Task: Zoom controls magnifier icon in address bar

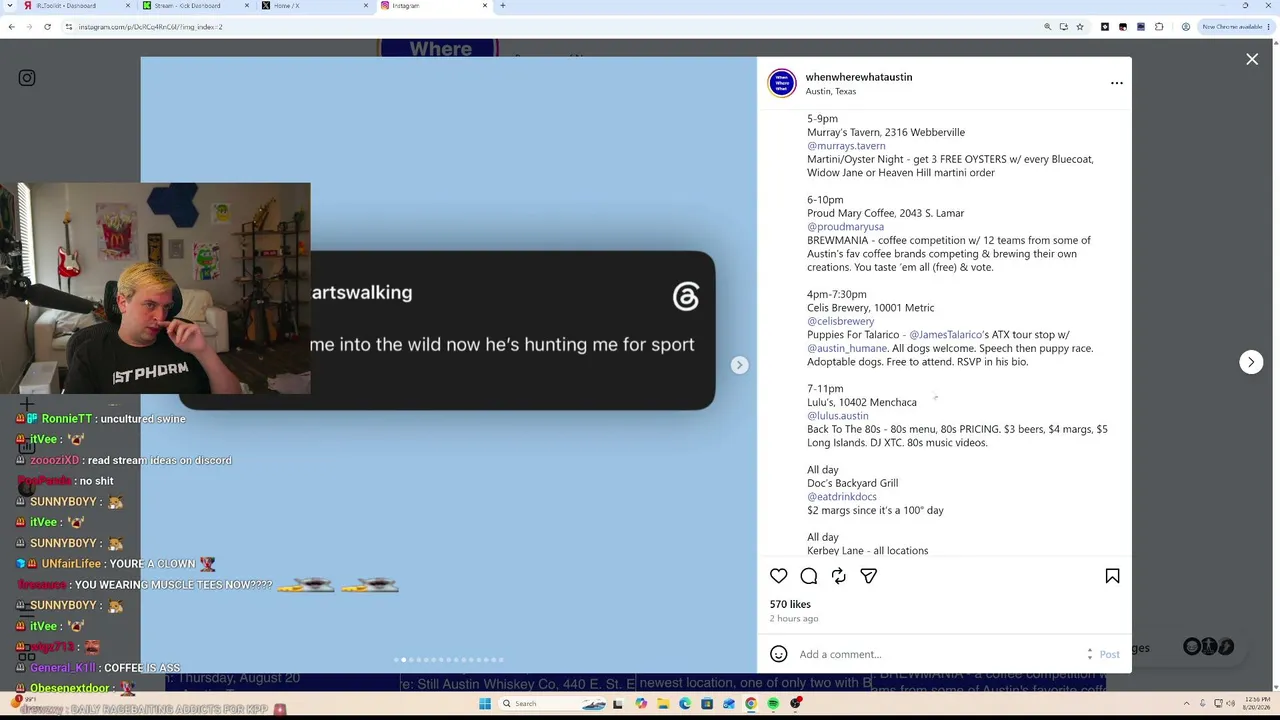Action: (1047, 27)
